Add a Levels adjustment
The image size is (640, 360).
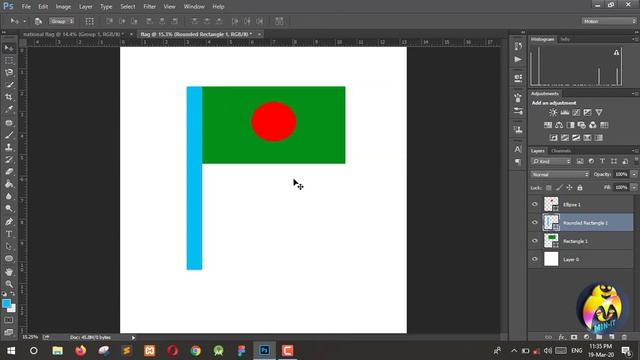point(564,112)
